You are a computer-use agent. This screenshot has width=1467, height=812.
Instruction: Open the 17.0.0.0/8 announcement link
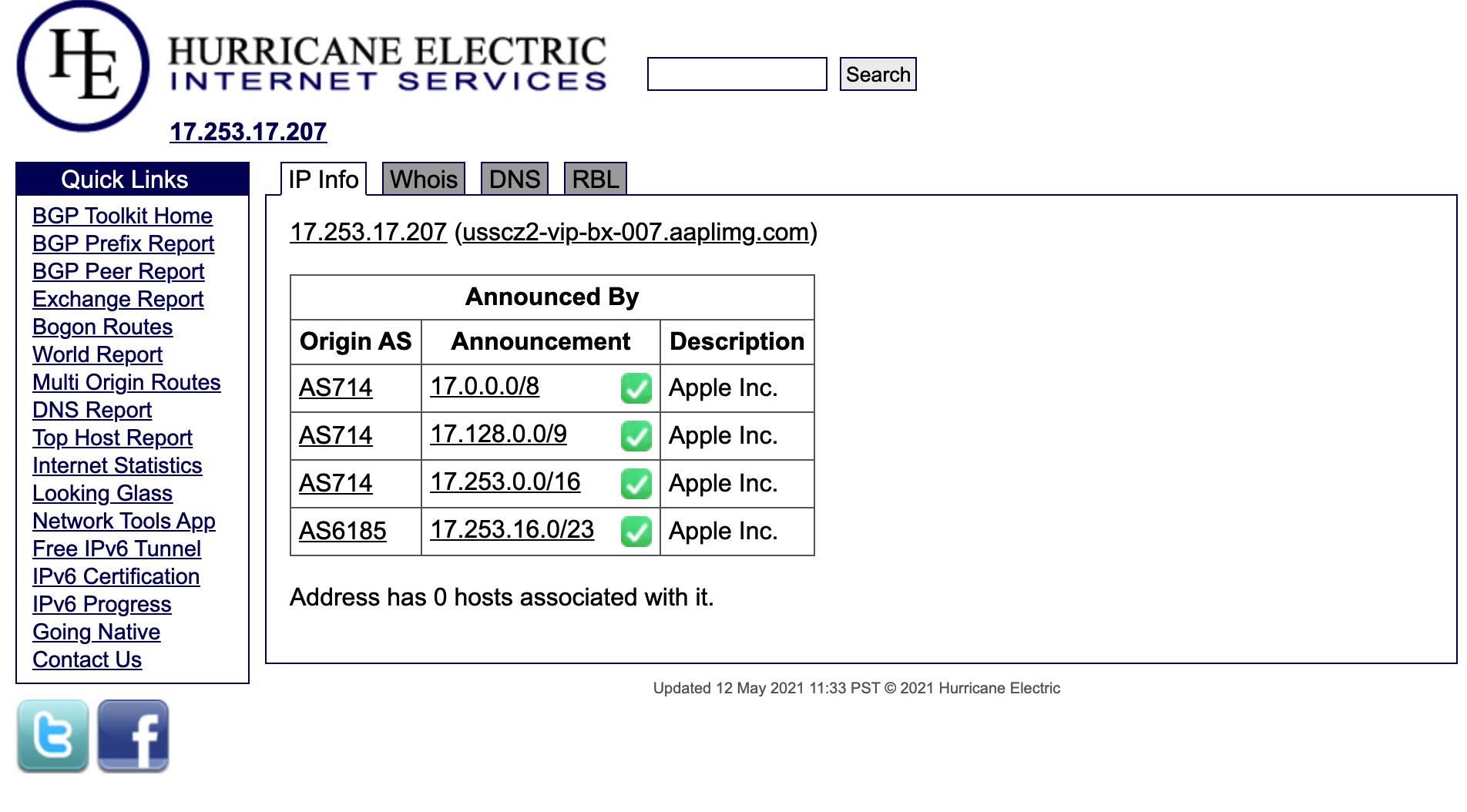point(485,386)
